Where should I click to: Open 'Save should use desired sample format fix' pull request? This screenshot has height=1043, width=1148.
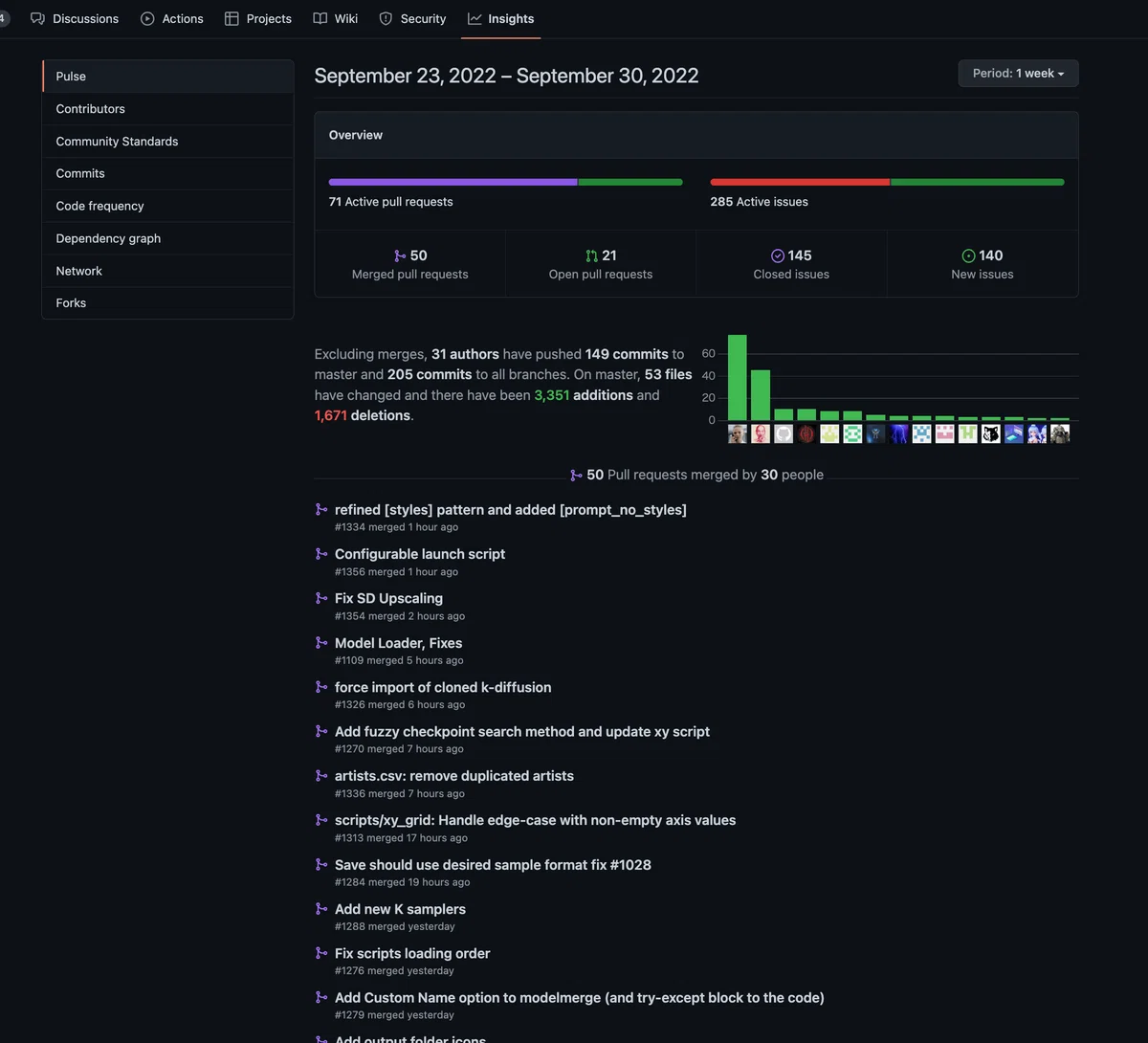[x=493, y=865]
